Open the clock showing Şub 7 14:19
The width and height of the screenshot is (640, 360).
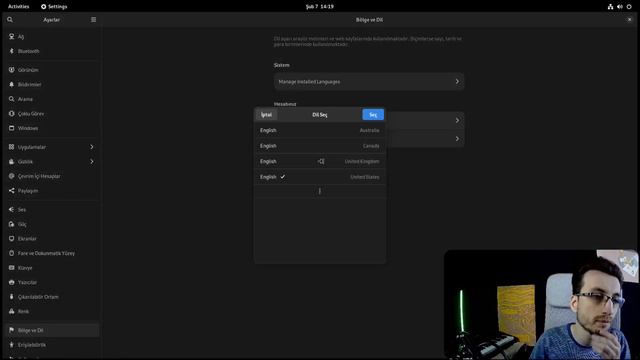(320, 7)
